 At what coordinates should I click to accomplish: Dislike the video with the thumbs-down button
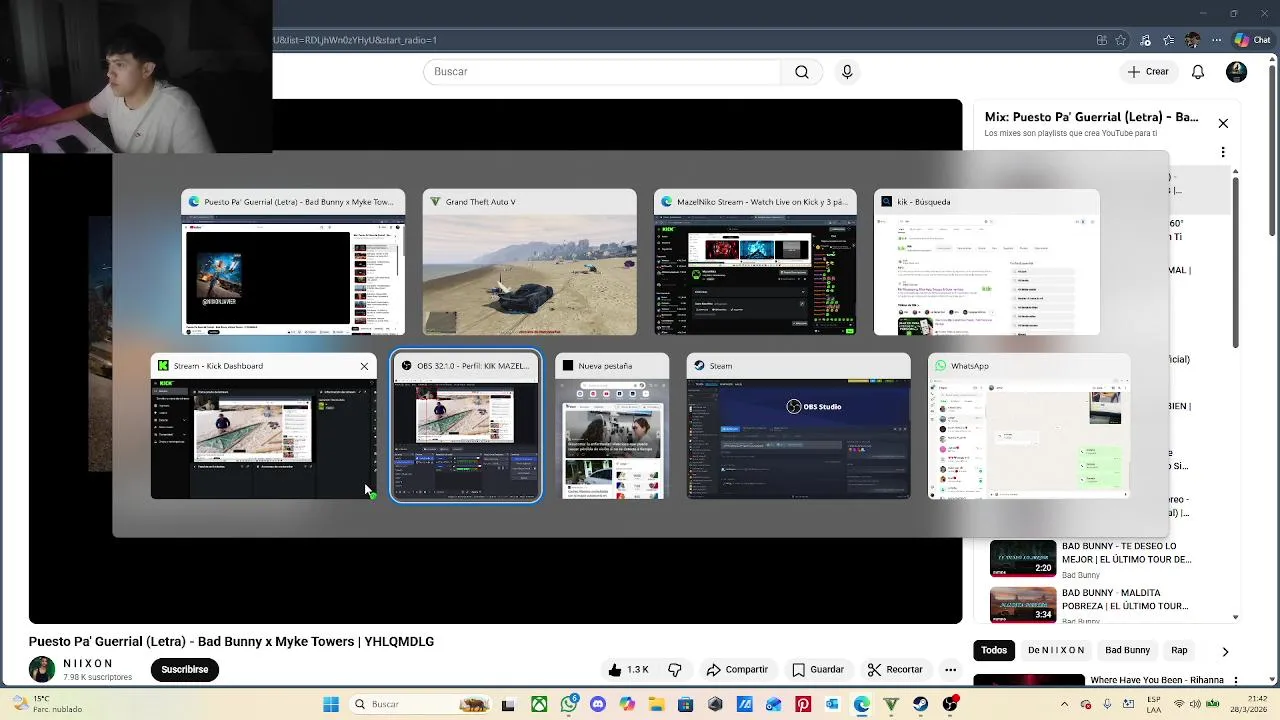(675, 670)
